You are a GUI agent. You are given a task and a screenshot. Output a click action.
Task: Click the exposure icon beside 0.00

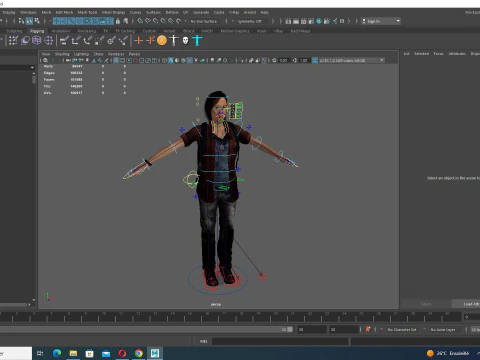274,60
